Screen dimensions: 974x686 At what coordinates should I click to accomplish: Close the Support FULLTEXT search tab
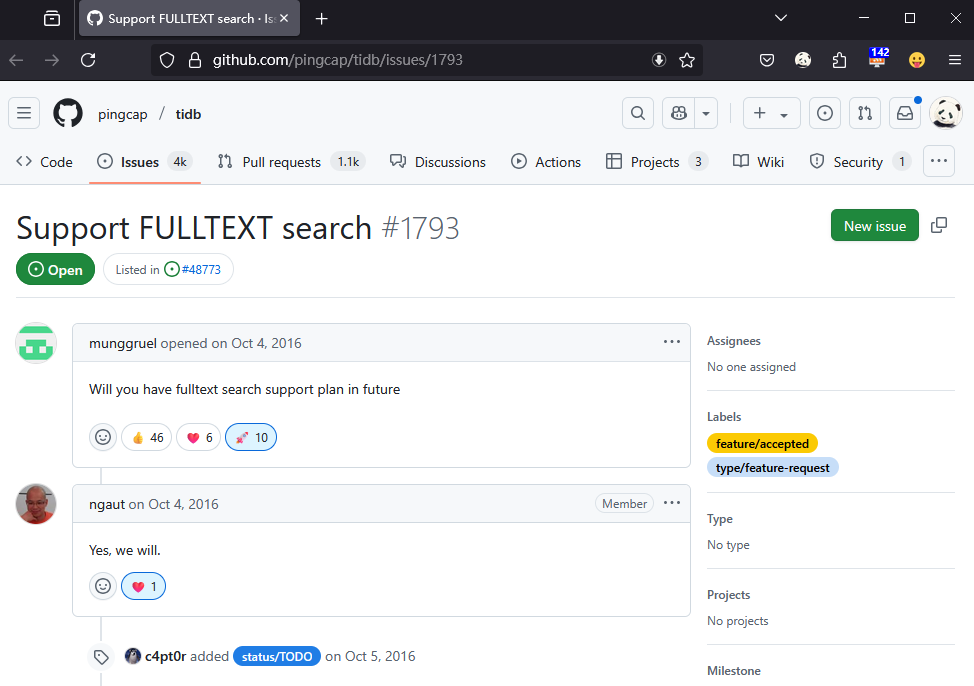[x=284, y=19]
